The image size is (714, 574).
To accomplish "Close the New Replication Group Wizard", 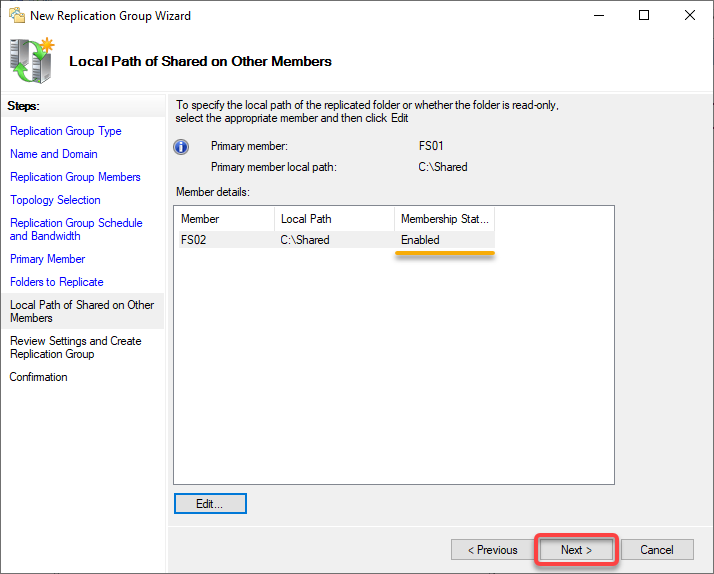I will (690, 15).
